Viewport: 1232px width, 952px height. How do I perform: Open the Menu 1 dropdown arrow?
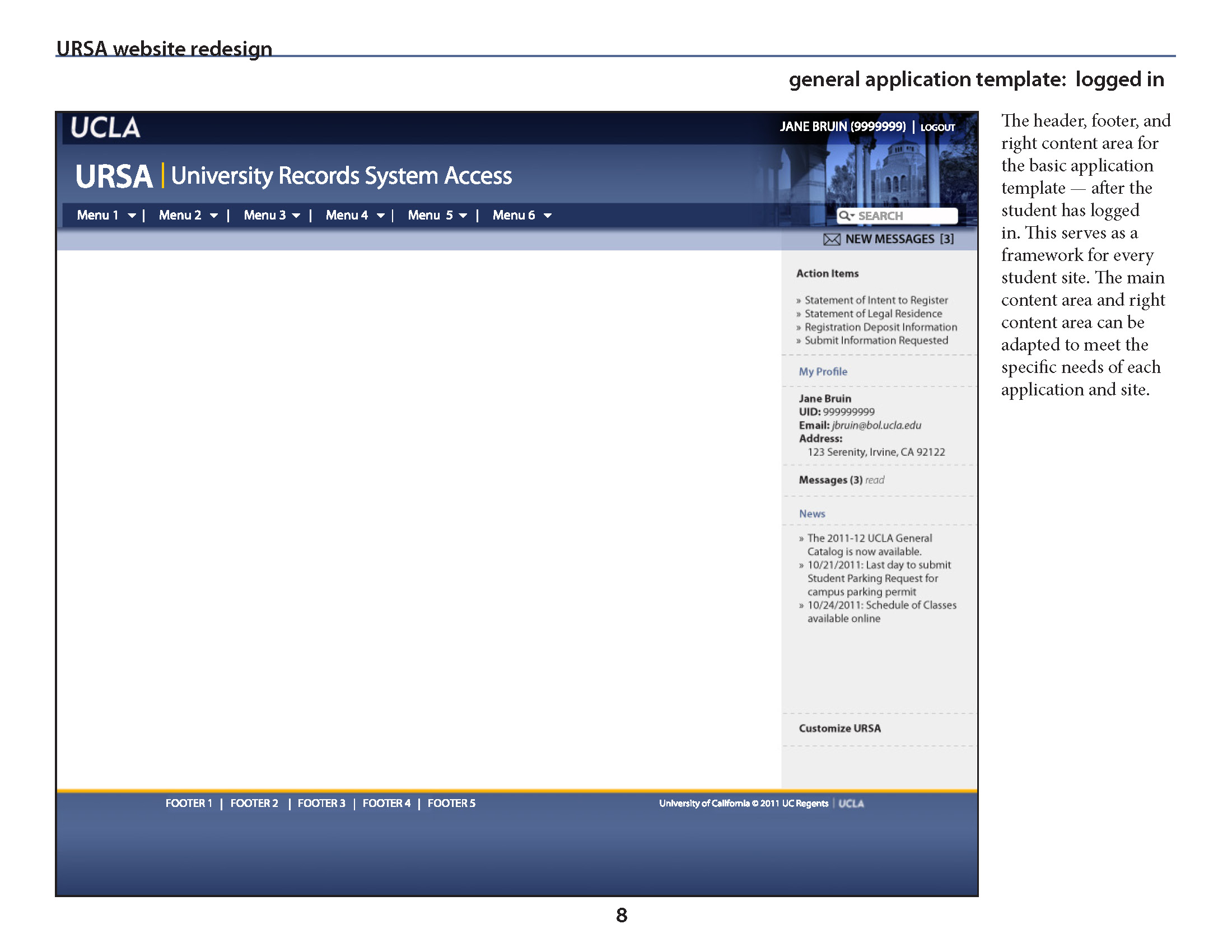(x=132, y=216)
